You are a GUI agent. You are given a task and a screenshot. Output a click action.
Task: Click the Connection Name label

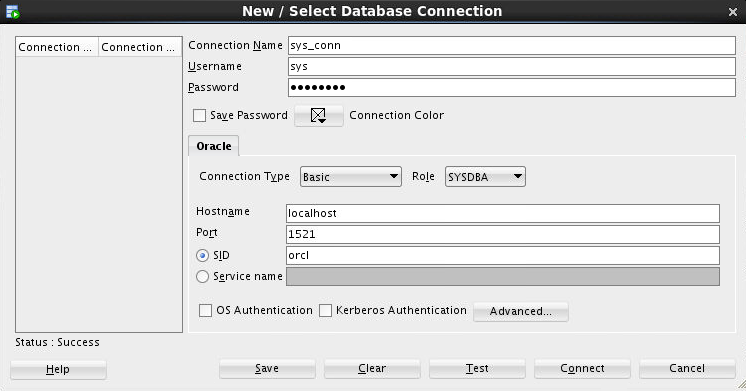tap(236, 46)
